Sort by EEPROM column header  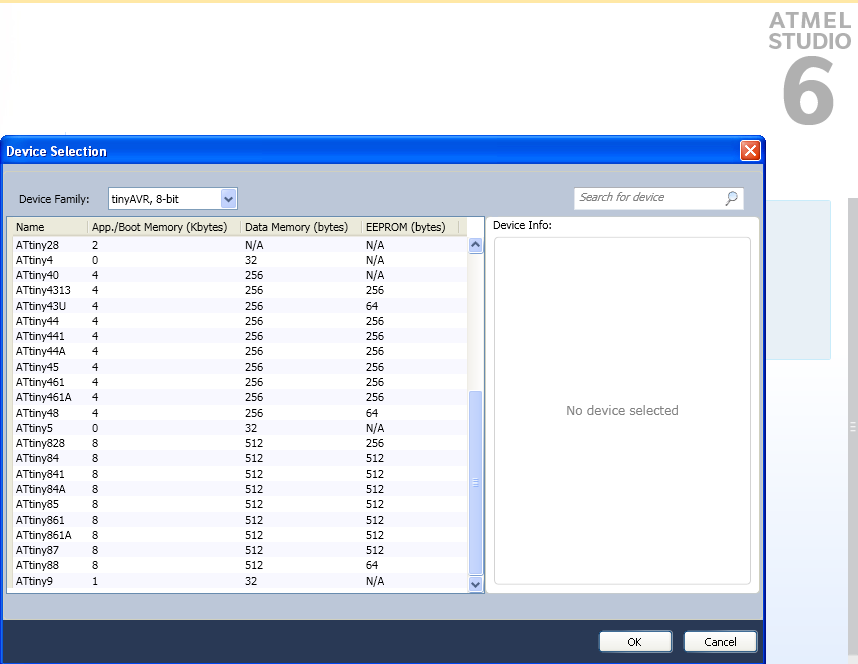(409, 227)
